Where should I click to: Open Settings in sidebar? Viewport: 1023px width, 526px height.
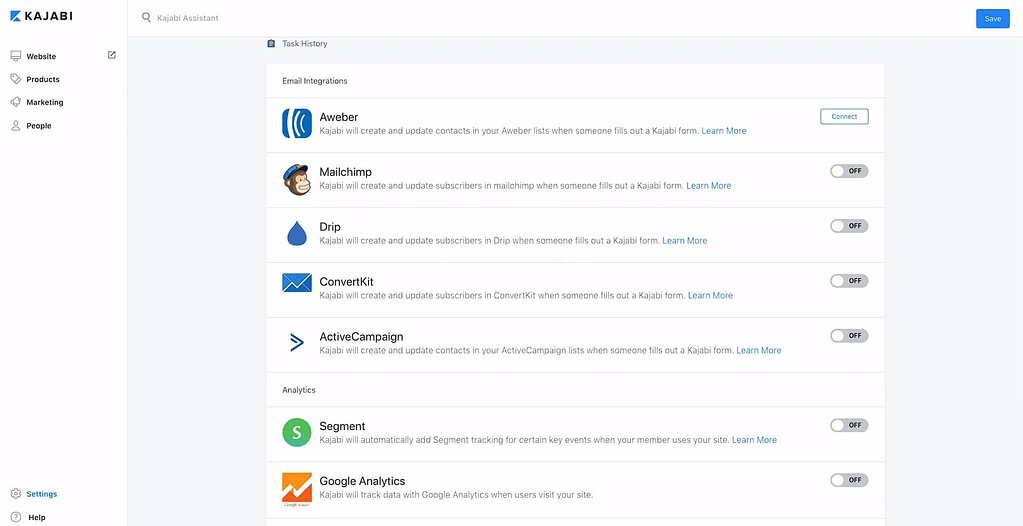click(x=42, y=494)
